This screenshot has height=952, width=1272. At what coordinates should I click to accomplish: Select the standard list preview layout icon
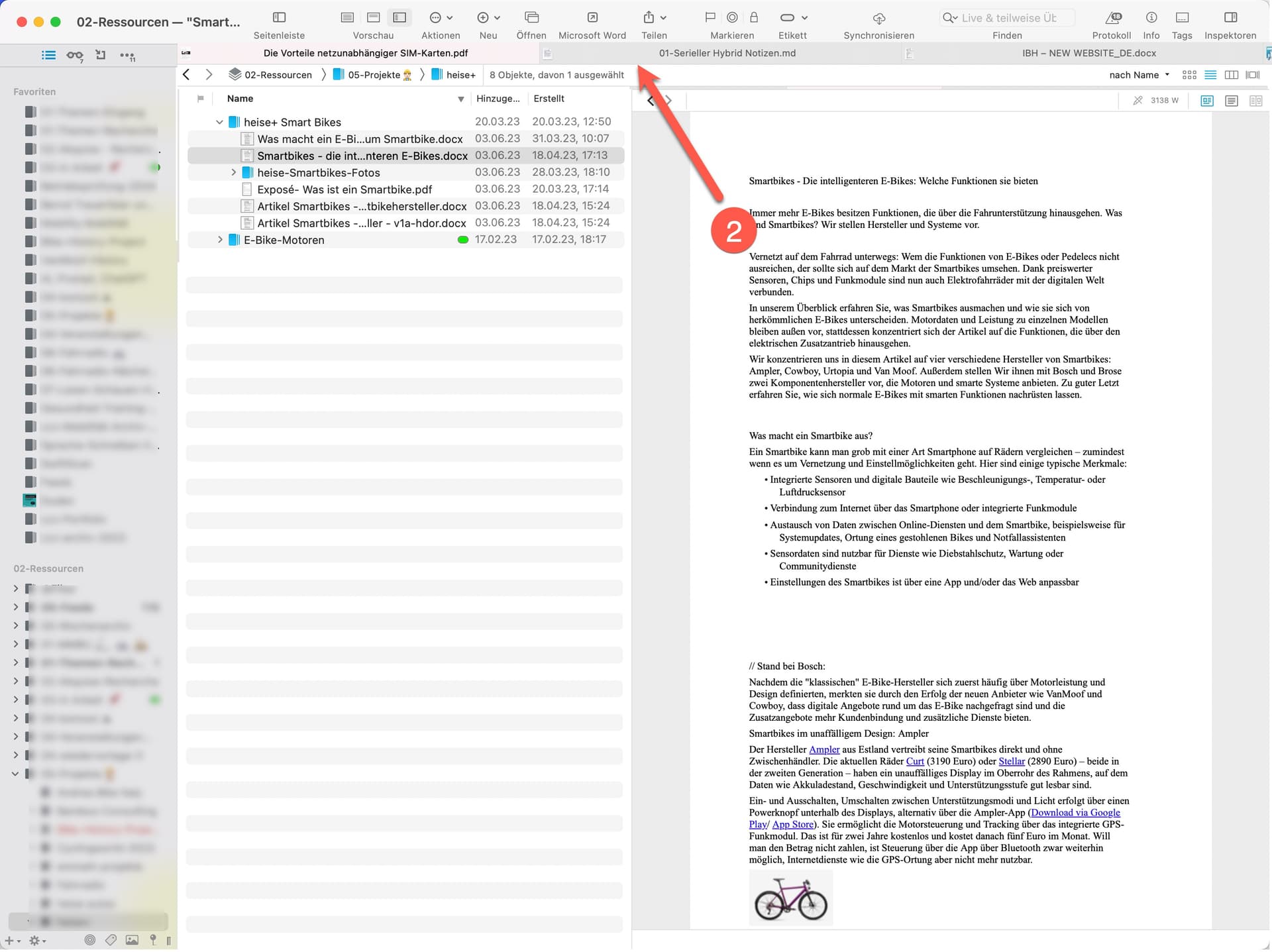pos(347,17)
